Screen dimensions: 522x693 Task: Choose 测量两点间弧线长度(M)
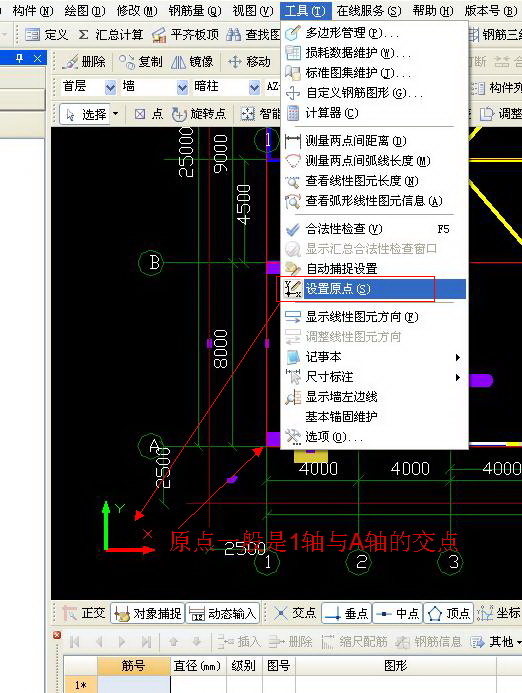[x=373, y=161]
